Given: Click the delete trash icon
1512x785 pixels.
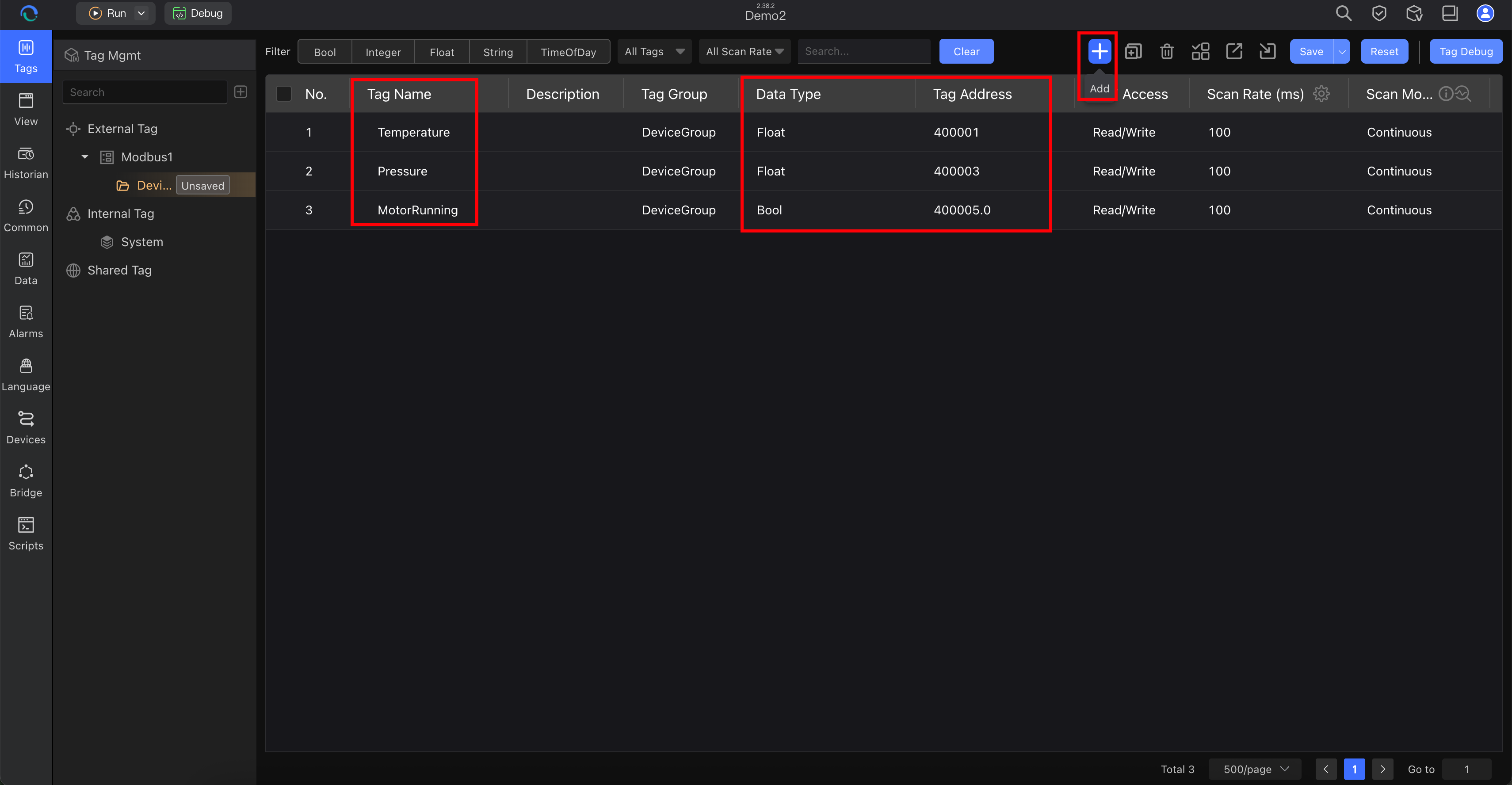Looking at the screenshot, I should tap(1166, 52).
